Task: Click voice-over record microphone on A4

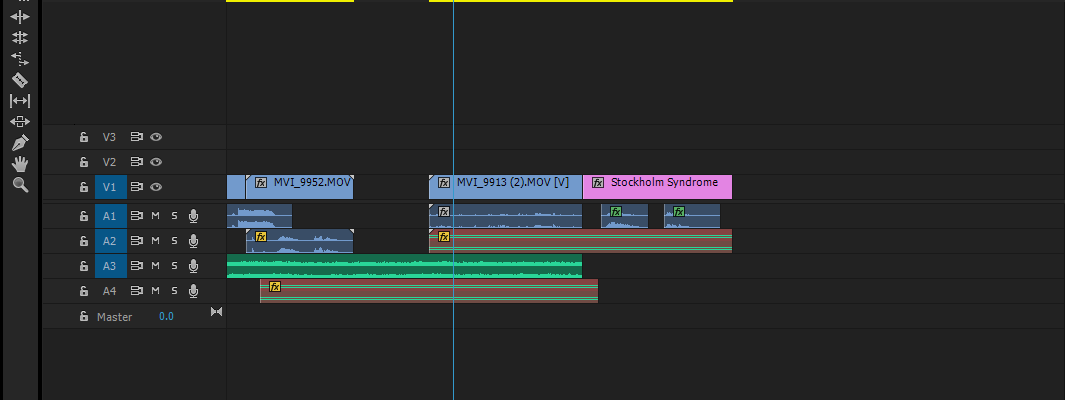Action: [194, 291]
